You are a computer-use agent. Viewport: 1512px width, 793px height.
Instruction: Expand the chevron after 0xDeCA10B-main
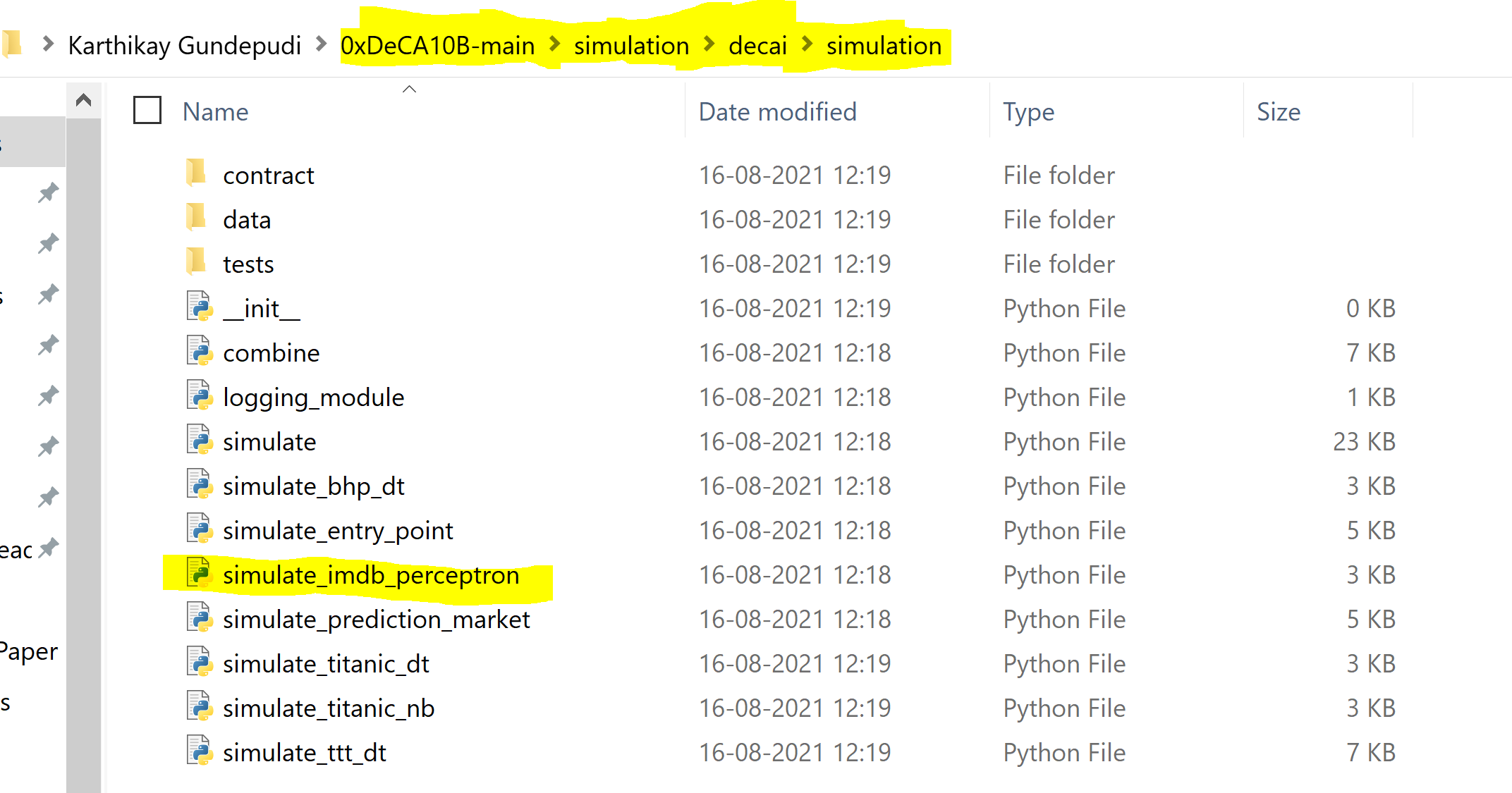pyautogui.click(x=556, y=44)
